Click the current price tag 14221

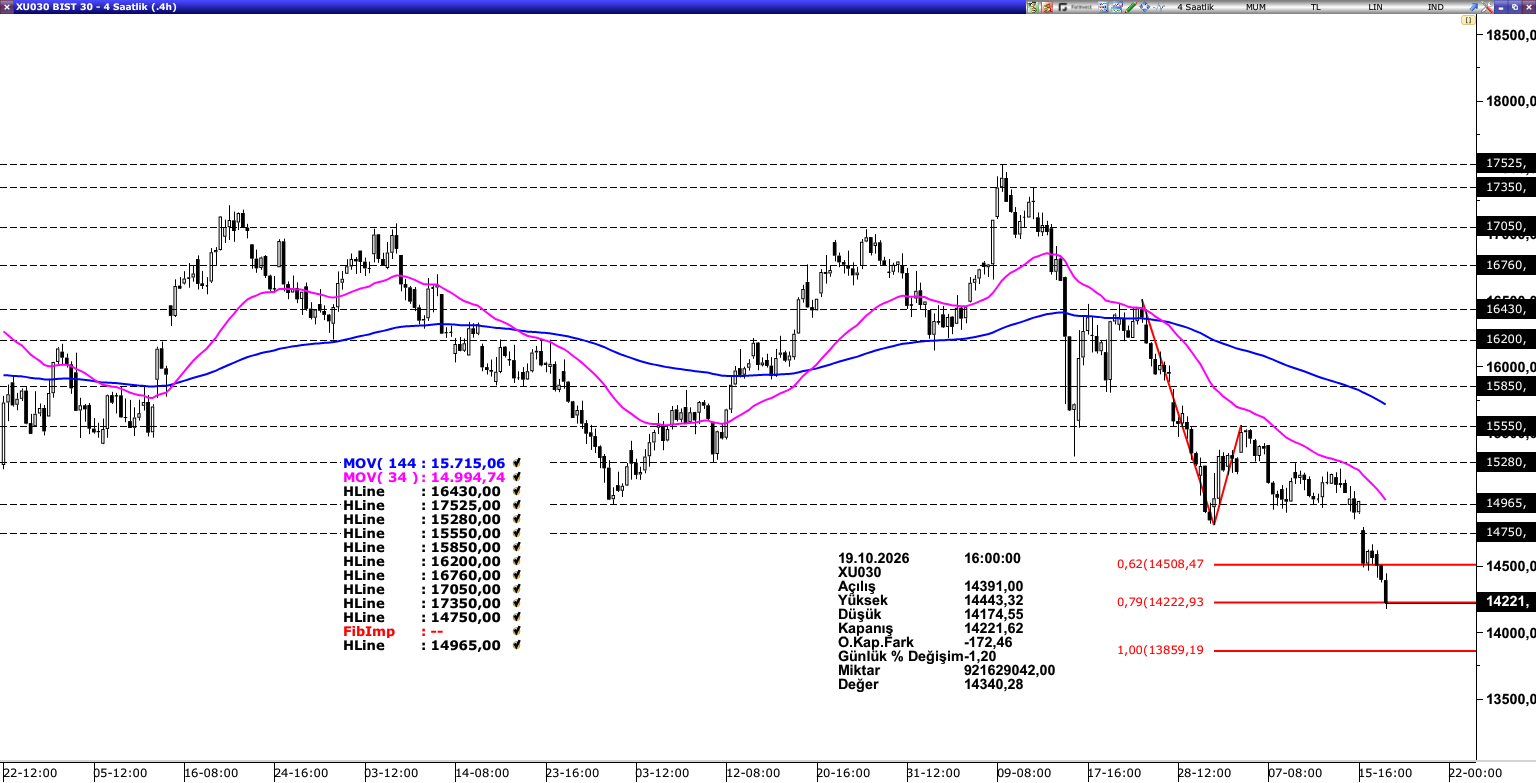(1506, 601)
